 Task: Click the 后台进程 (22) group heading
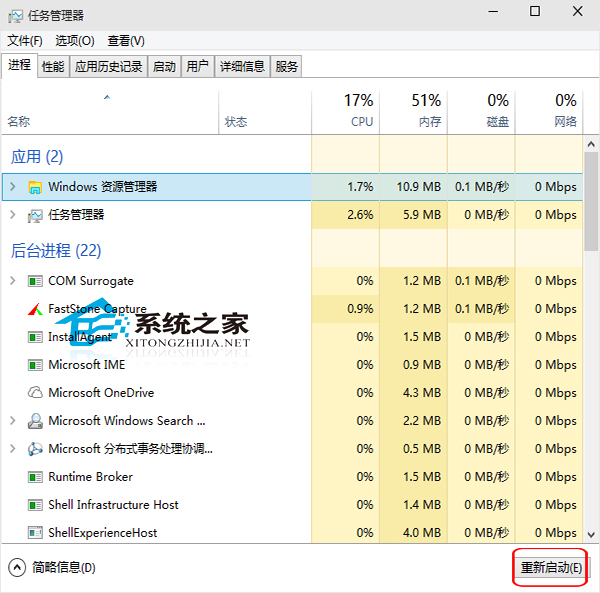56,251
